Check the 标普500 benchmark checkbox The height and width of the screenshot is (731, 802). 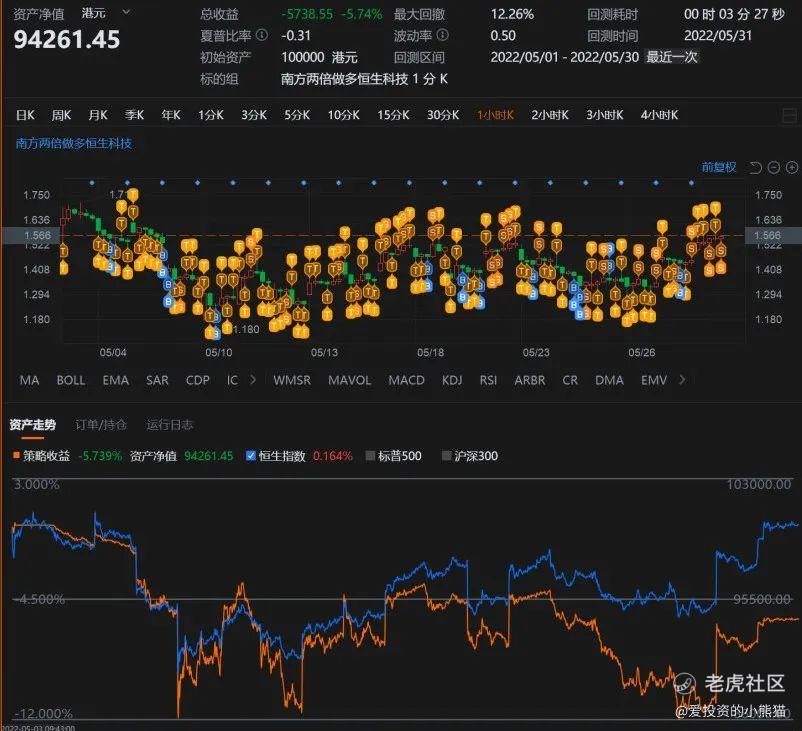tap(370, 455)
